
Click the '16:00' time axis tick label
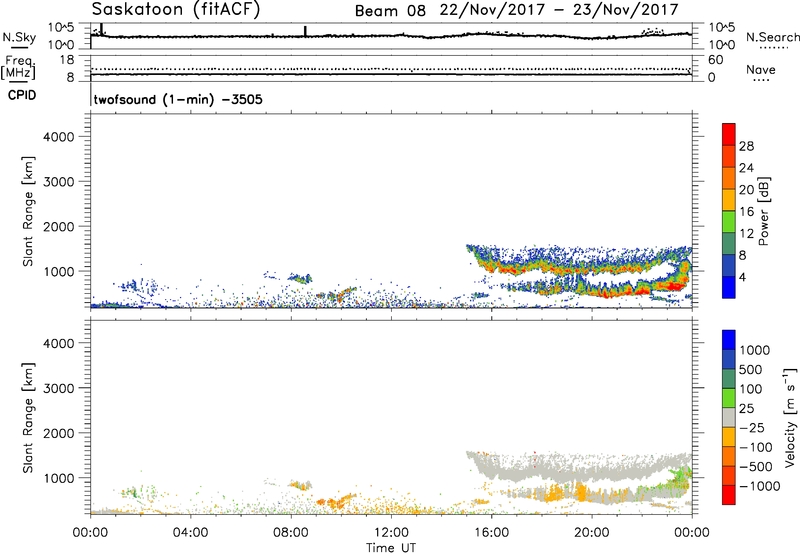(491, 532)
